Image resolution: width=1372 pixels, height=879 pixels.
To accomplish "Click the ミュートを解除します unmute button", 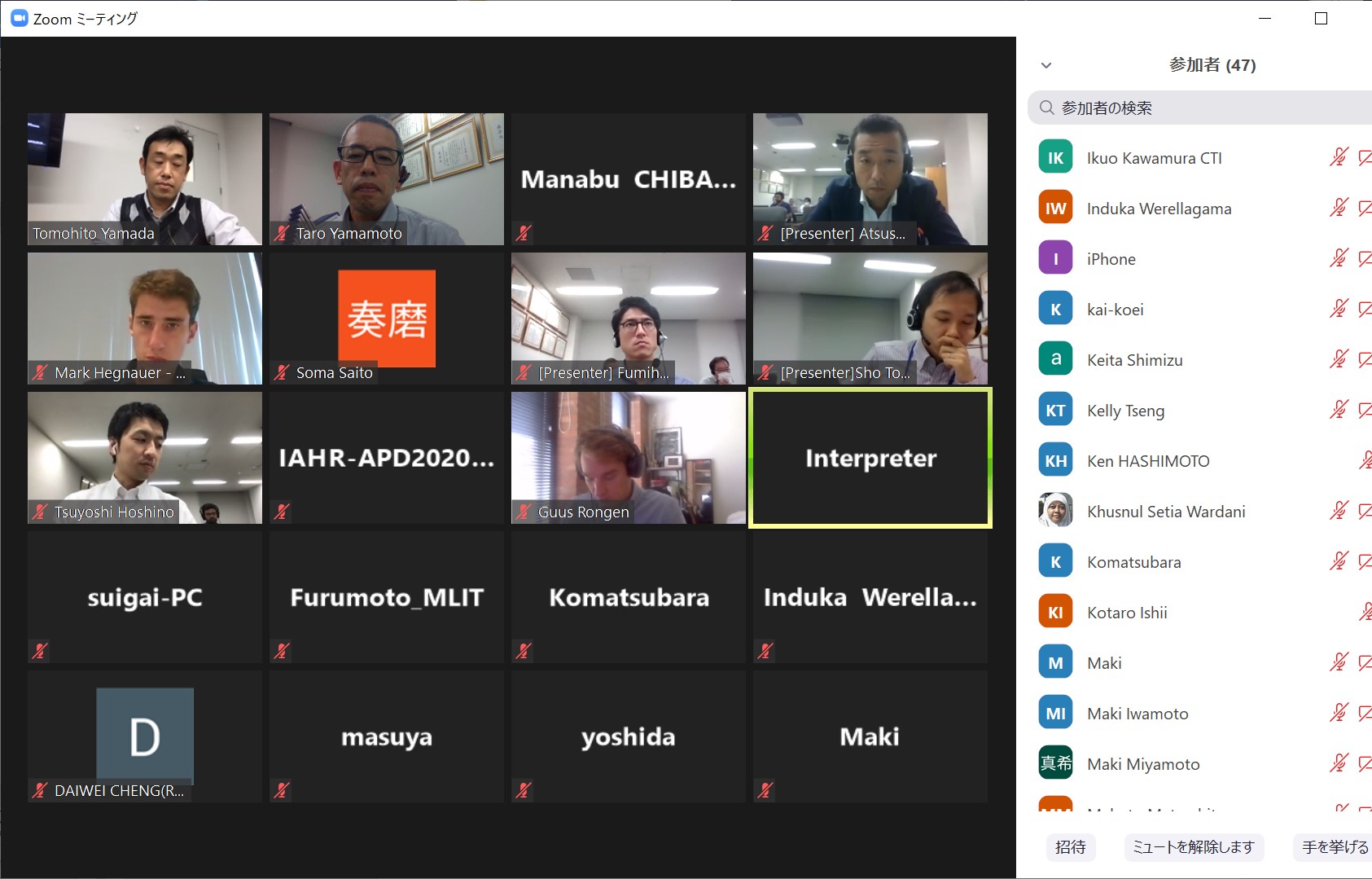I will click(1194, 847).
